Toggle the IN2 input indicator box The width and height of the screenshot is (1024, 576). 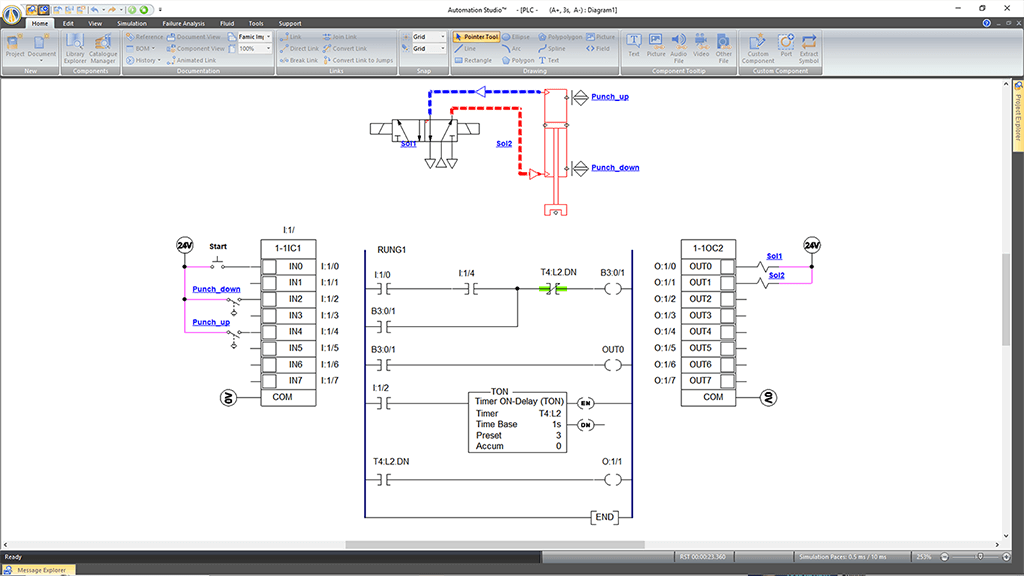(269, 299)
